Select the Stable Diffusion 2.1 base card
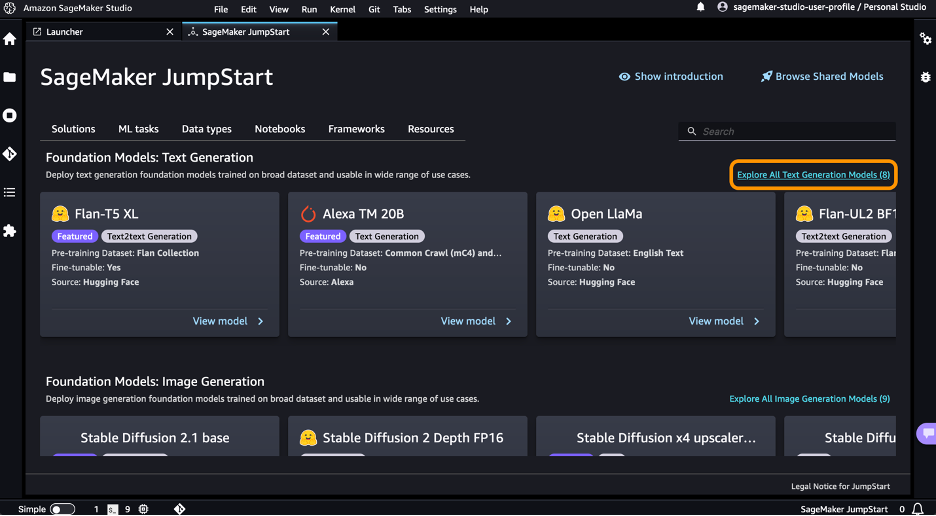Viewport: 936px width, 516px height. 159,437
